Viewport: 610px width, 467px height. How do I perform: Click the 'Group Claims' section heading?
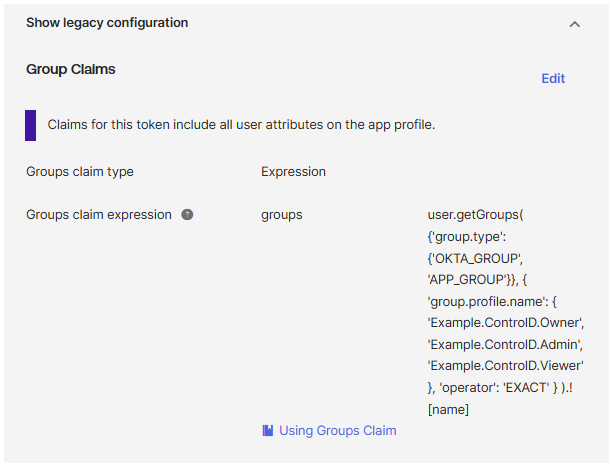[71, 69]
